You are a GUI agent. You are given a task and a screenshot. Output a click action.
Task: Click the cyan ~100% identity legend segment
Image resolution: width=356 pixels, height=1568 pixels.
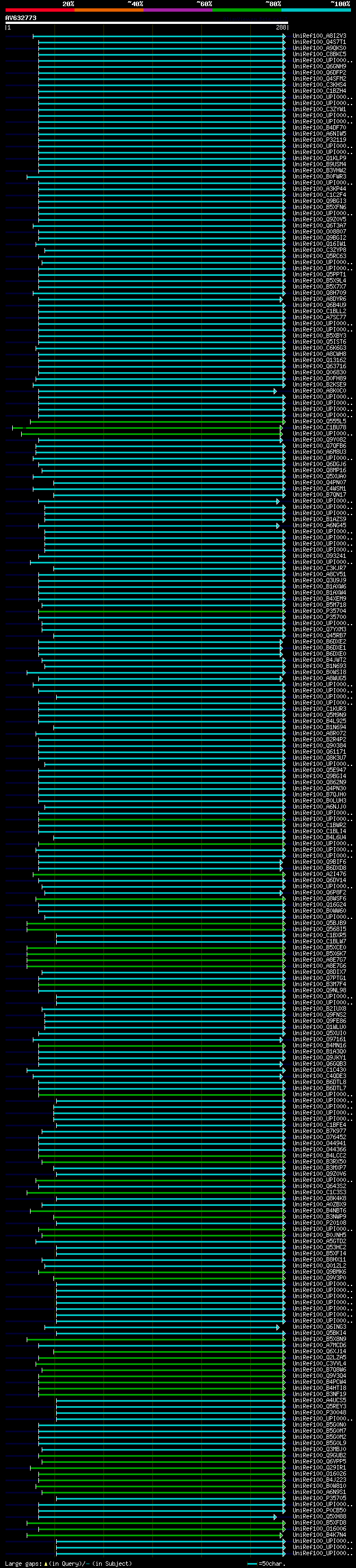(x=316, y=10)
